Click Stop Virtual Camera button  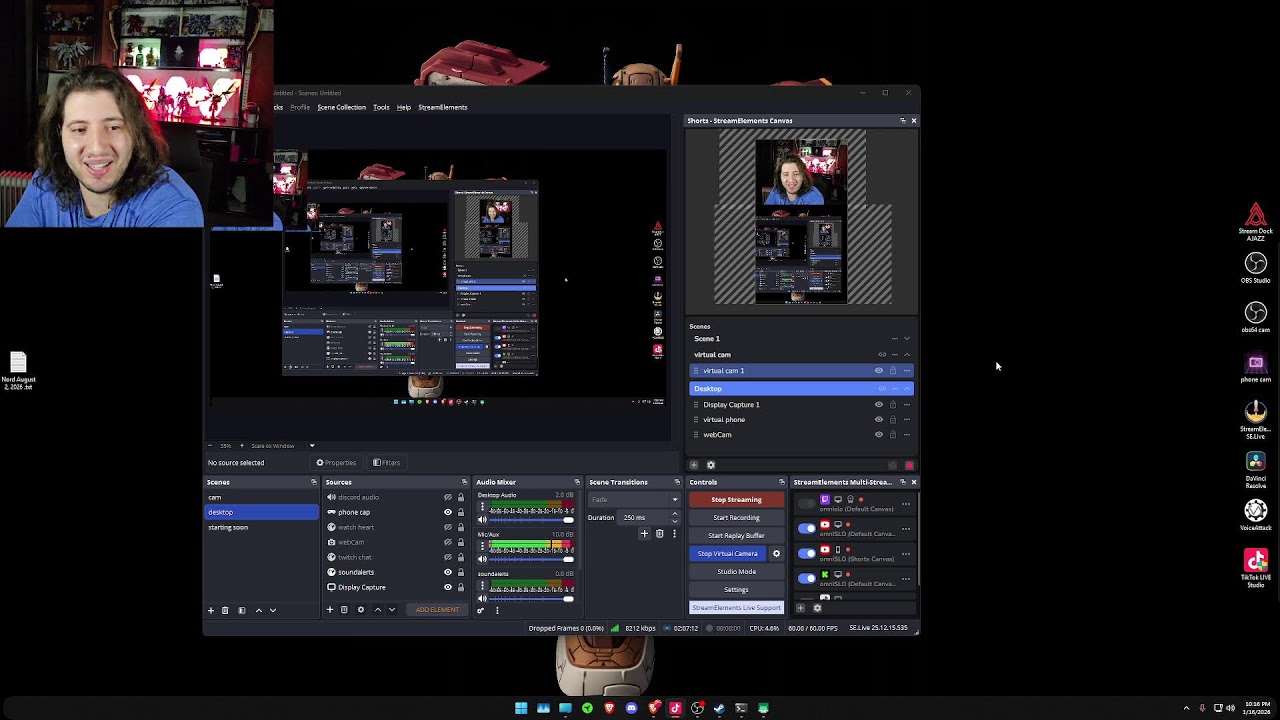pos(728,554)
